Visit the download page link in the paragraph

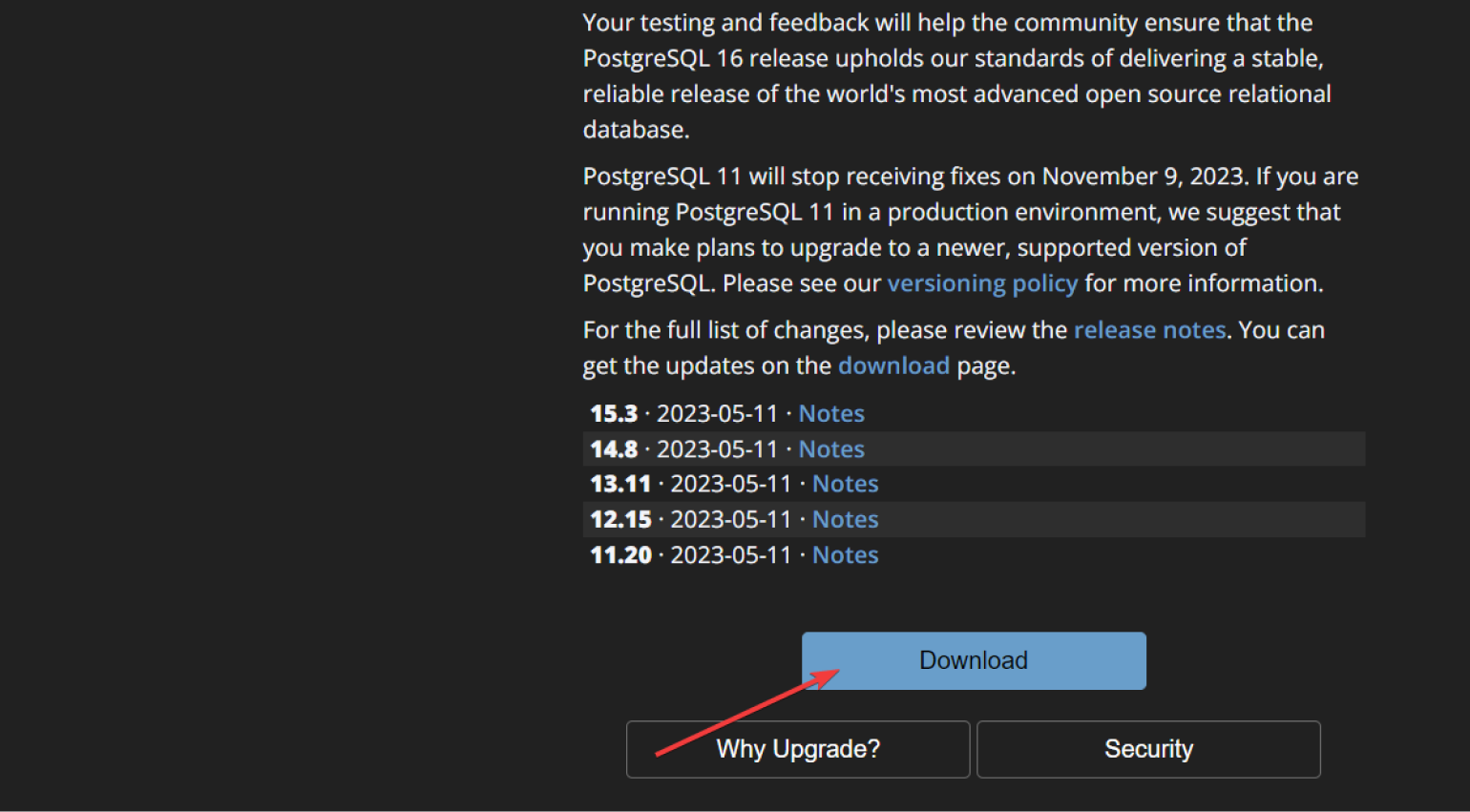coord(893,365)
